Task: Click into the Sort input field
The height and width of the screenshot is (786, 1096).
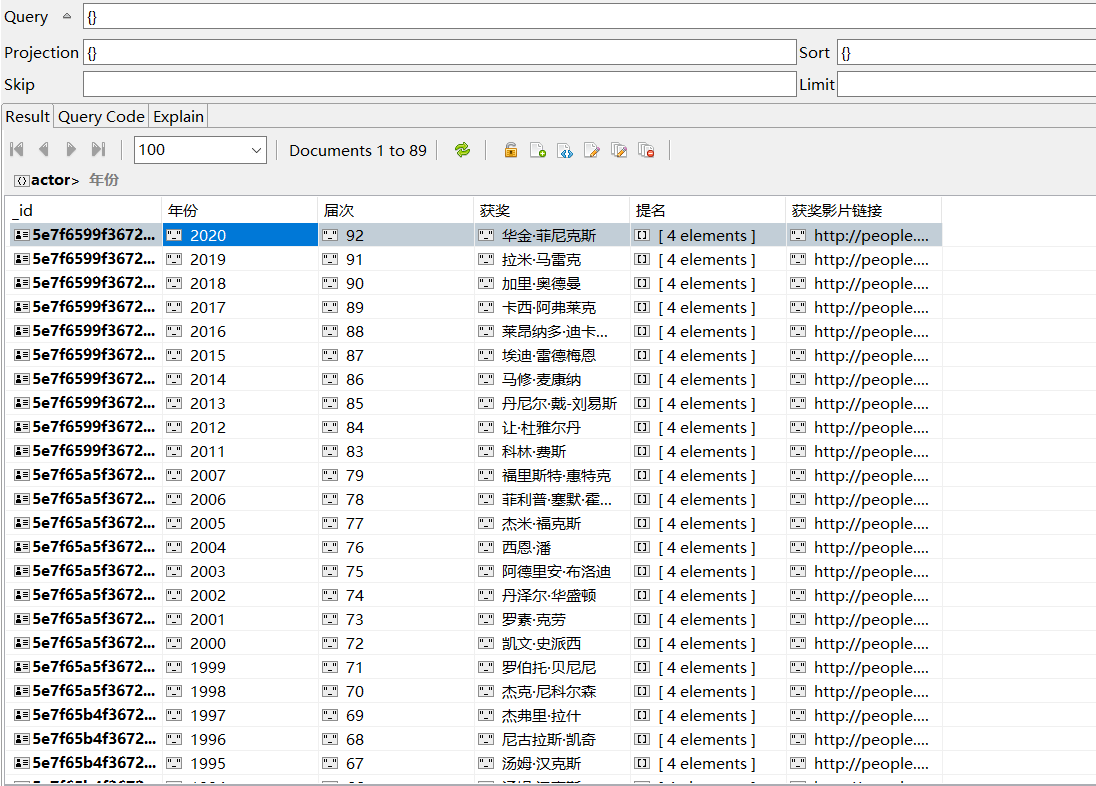Action: click(x=967, y=52)
